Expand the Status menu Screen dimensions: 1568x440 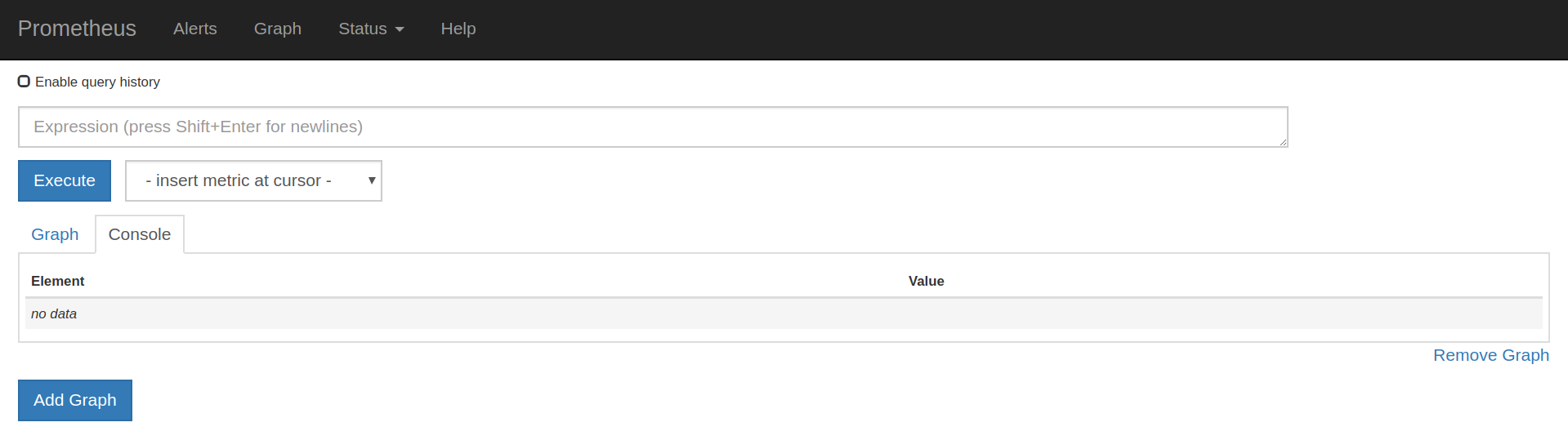tap(371, 29)
